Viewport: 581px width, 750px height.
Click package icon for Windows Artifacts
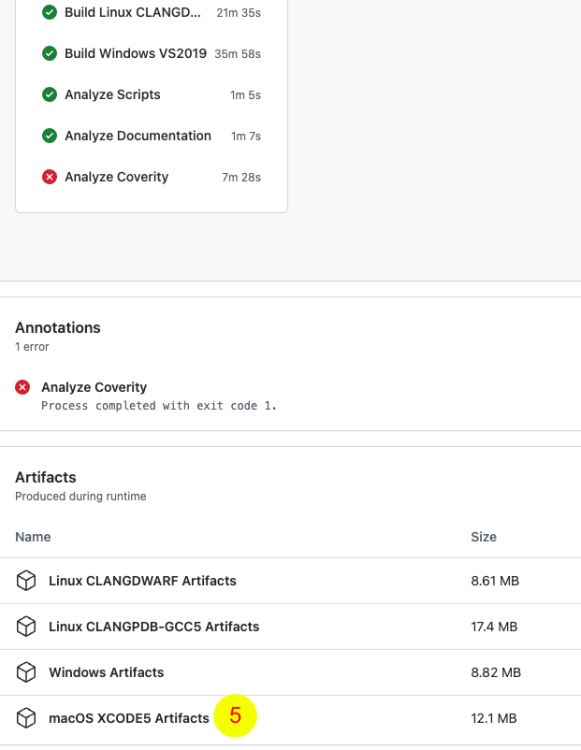(x=26, y=673)
